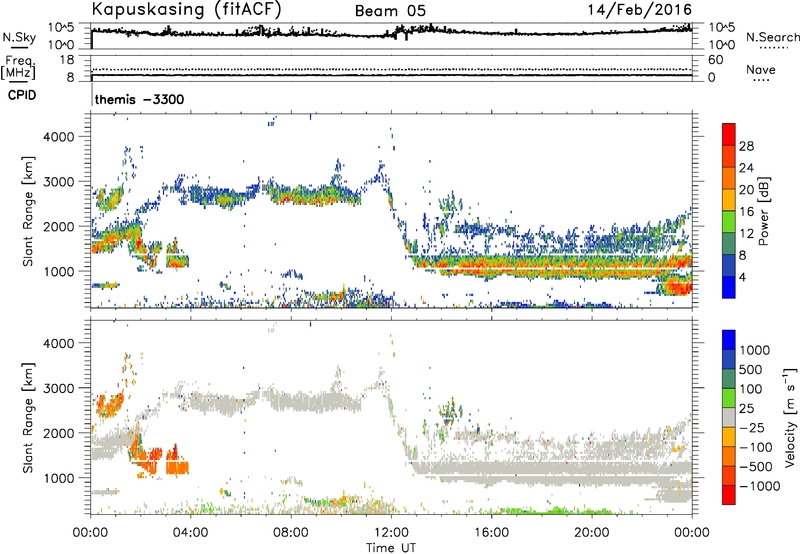Click the Nave legend label
This screenshot has width=800, height=554.
coord(761,69)
